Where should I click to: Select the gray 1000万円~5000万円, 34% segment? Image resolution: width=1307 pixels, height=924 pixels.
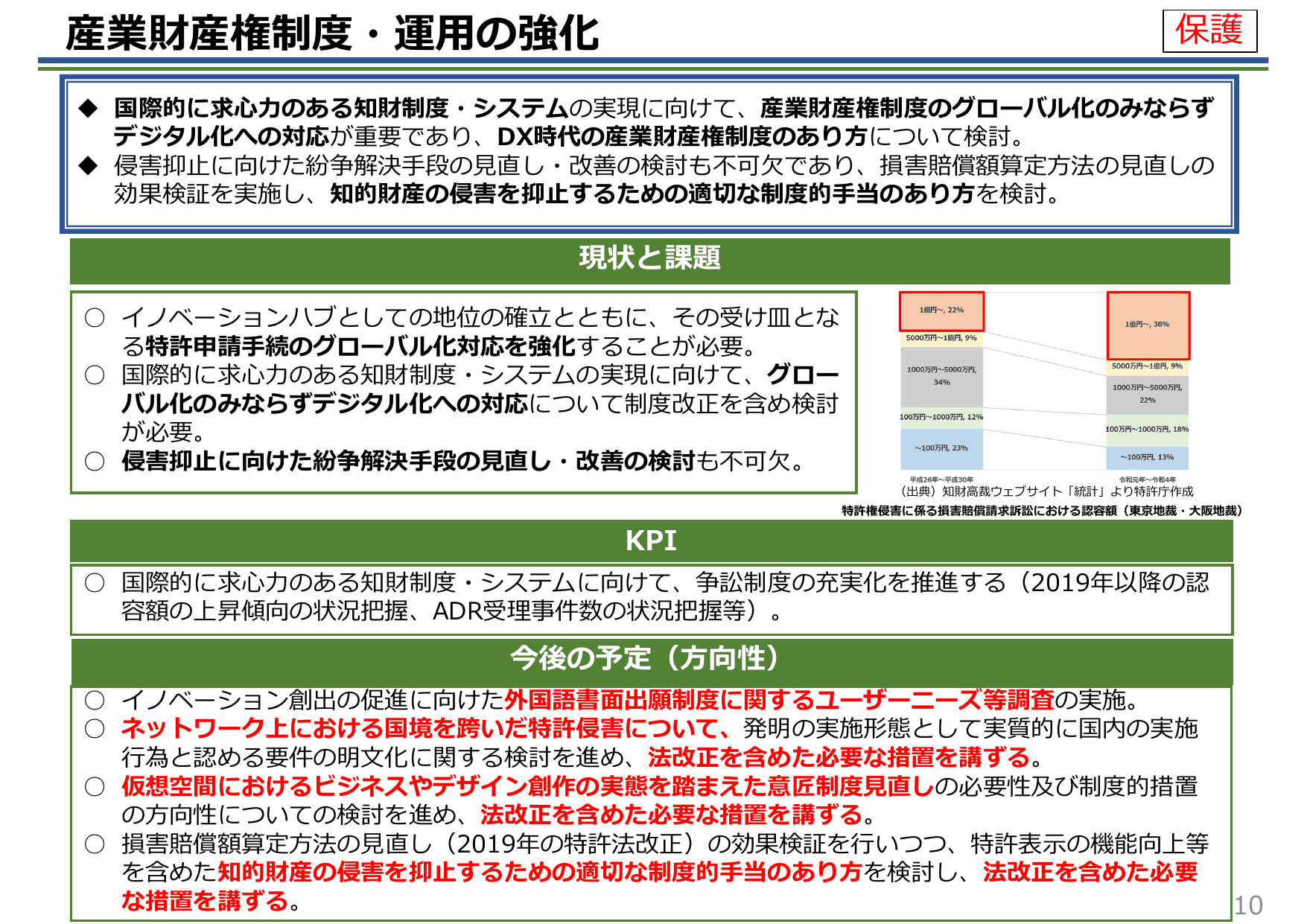pyautogui.click(x=941, y=377)
